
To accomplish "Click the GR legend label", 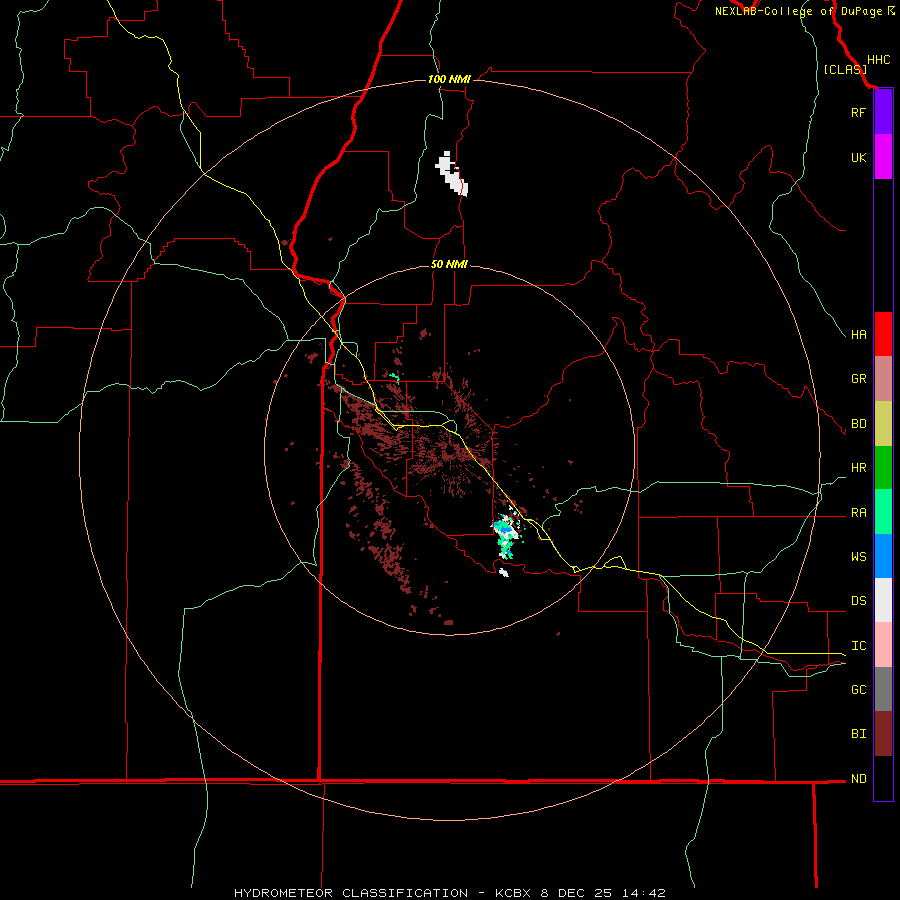I will [858, 378].
